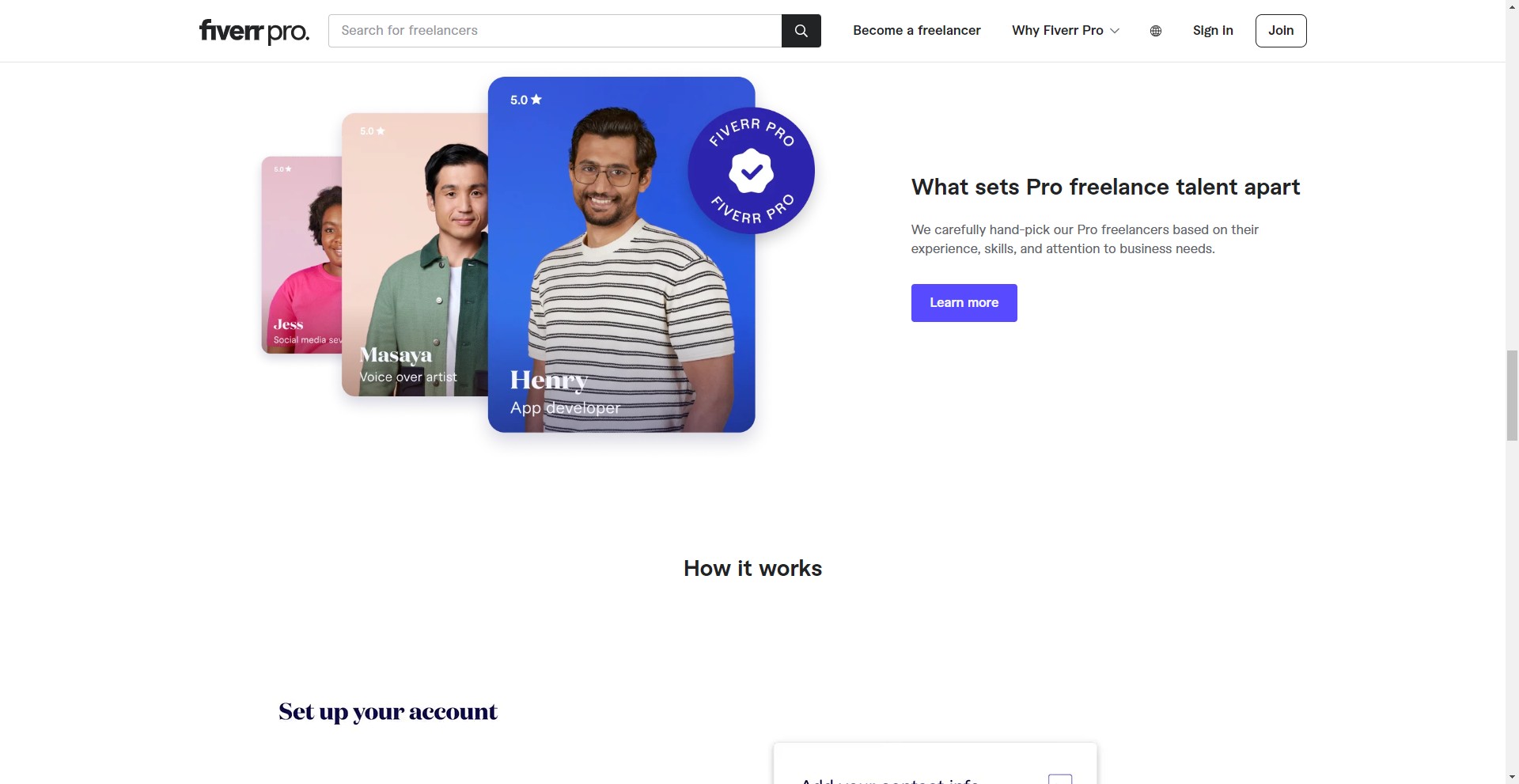The width and height of the screenshot is (1519, 784).
Task: Click the Join button
Action: pos(1281,31)
